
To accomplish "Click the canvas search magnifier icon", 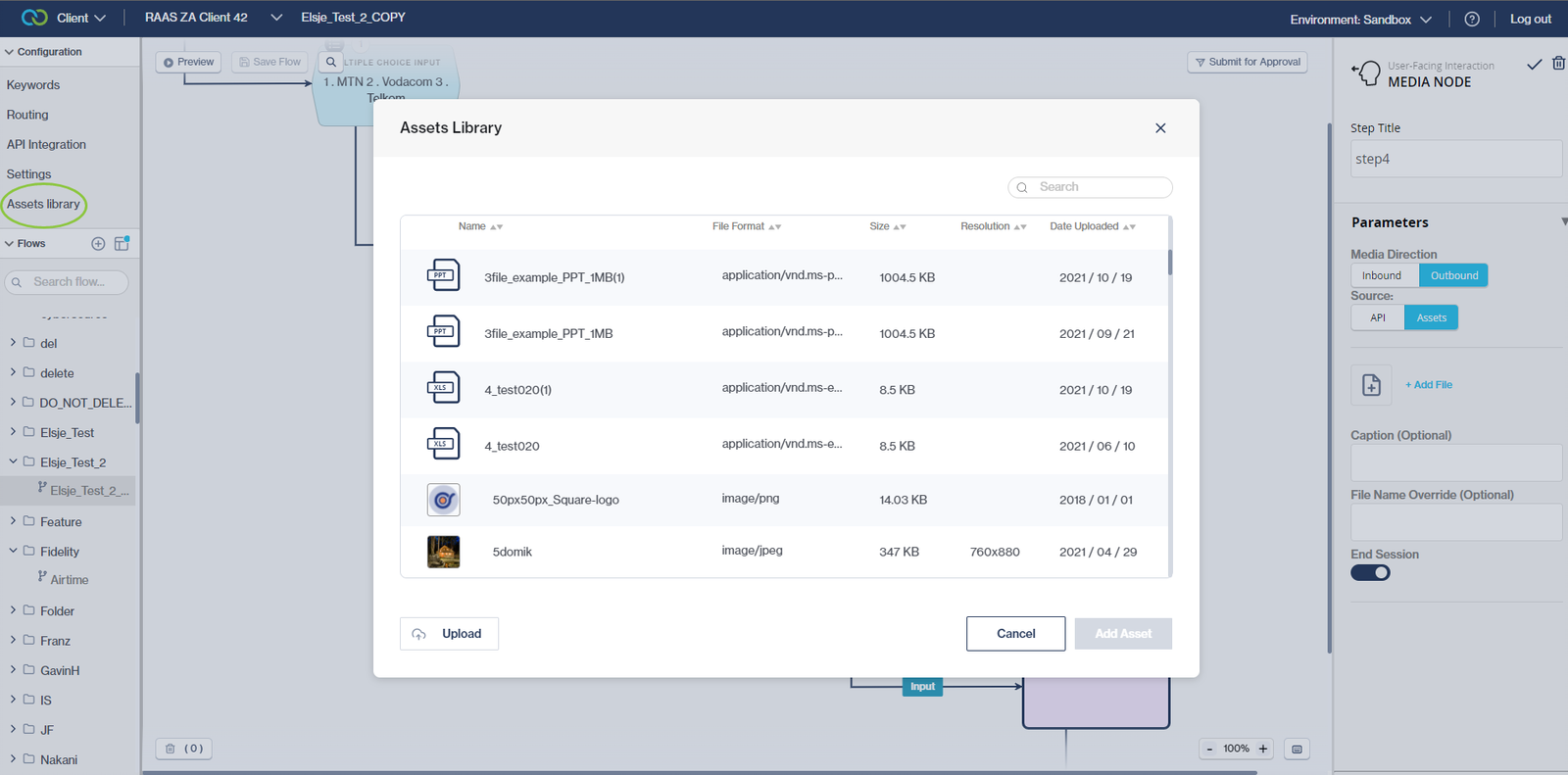I will point(331,62).
